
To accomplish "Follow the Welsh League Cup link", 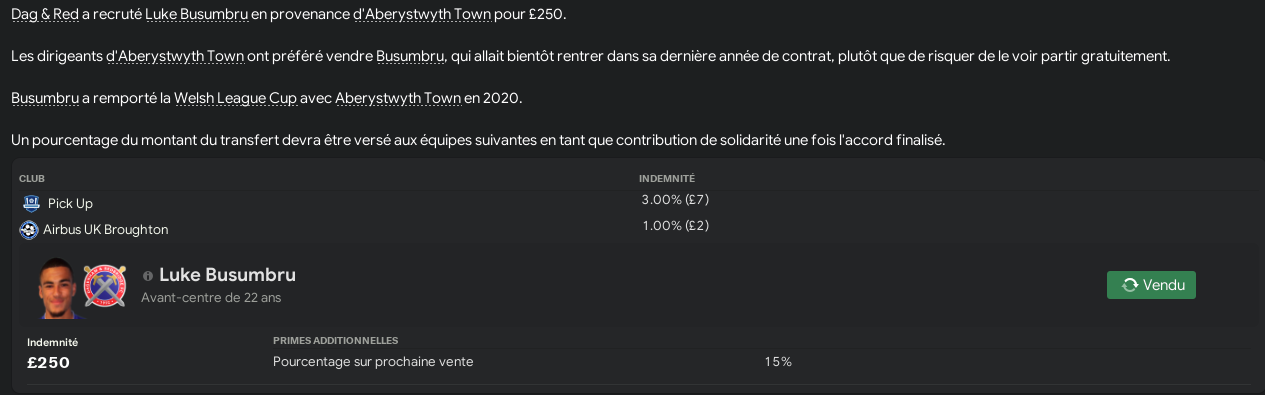I will click(235, 98).
